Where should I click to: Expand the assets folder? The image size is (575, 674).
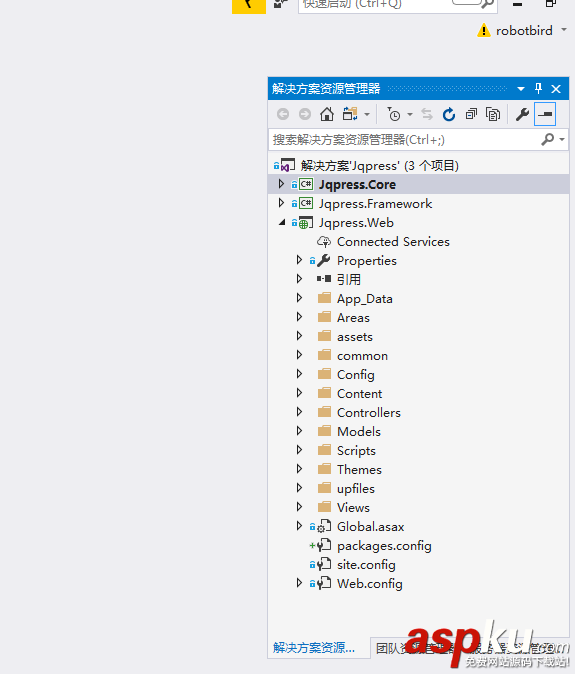pos(299,336)
